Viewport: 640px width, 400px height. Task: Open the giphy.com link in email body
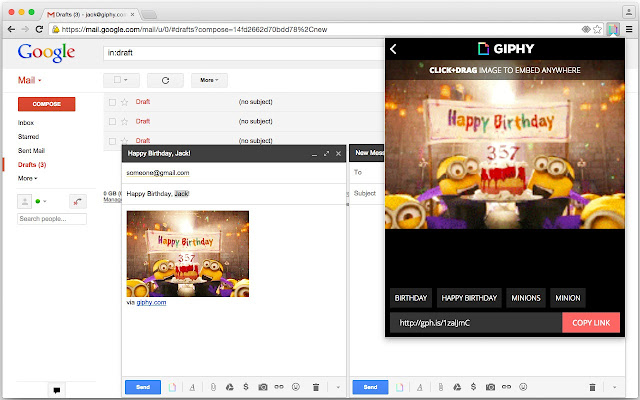tap(151, 302)
